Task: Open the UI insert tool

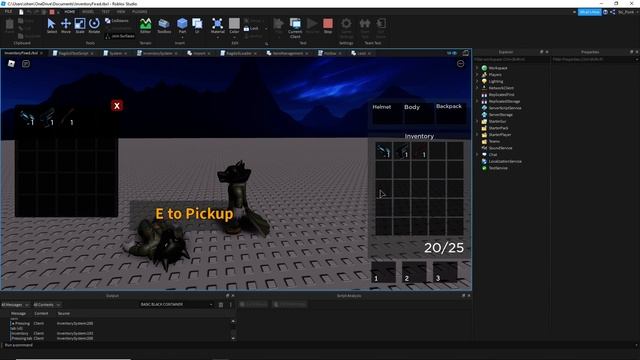Action: click(197, 26)
